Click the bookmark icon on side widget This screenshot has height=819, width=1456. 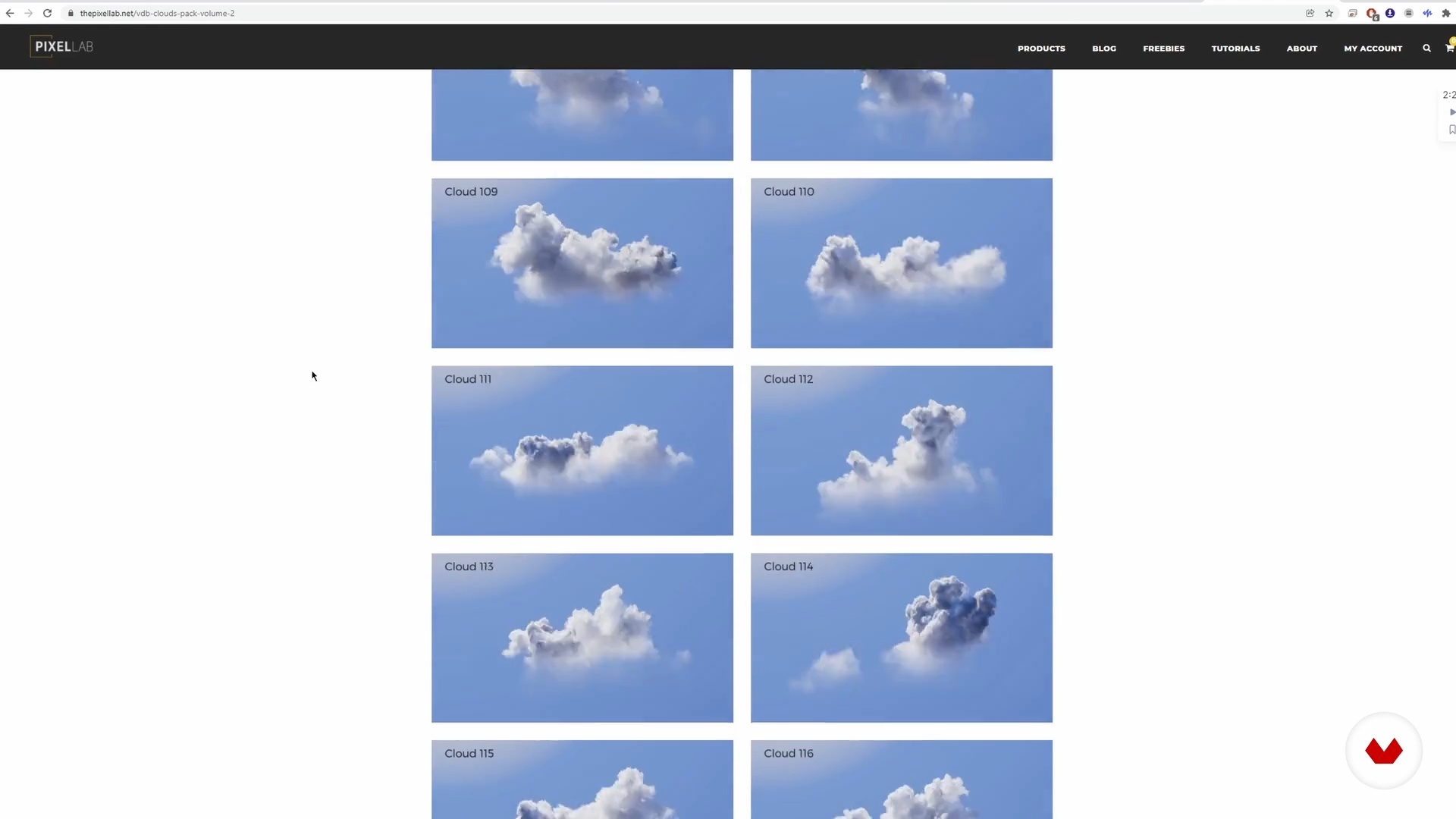pyautogui.click(x=1452, y=130)
